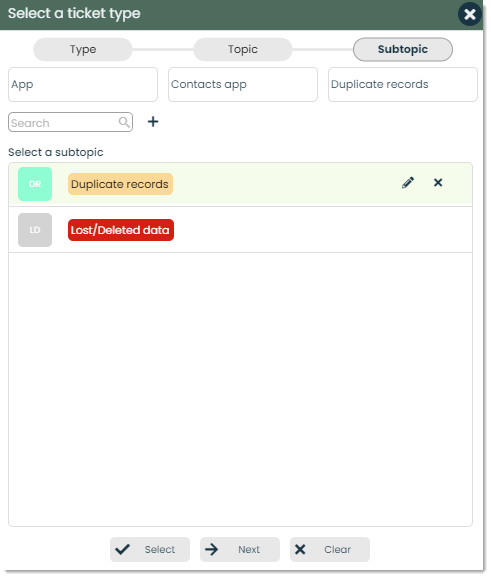Click the Next button label
The height and width of the screenshot is (578, 491).
click(249, 549)
